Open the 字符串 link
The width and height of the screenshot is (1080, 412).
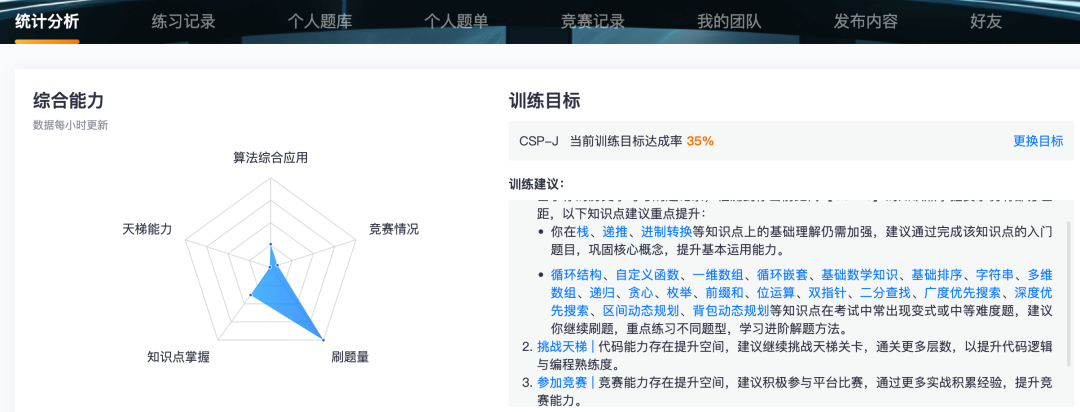coord(995,274)
